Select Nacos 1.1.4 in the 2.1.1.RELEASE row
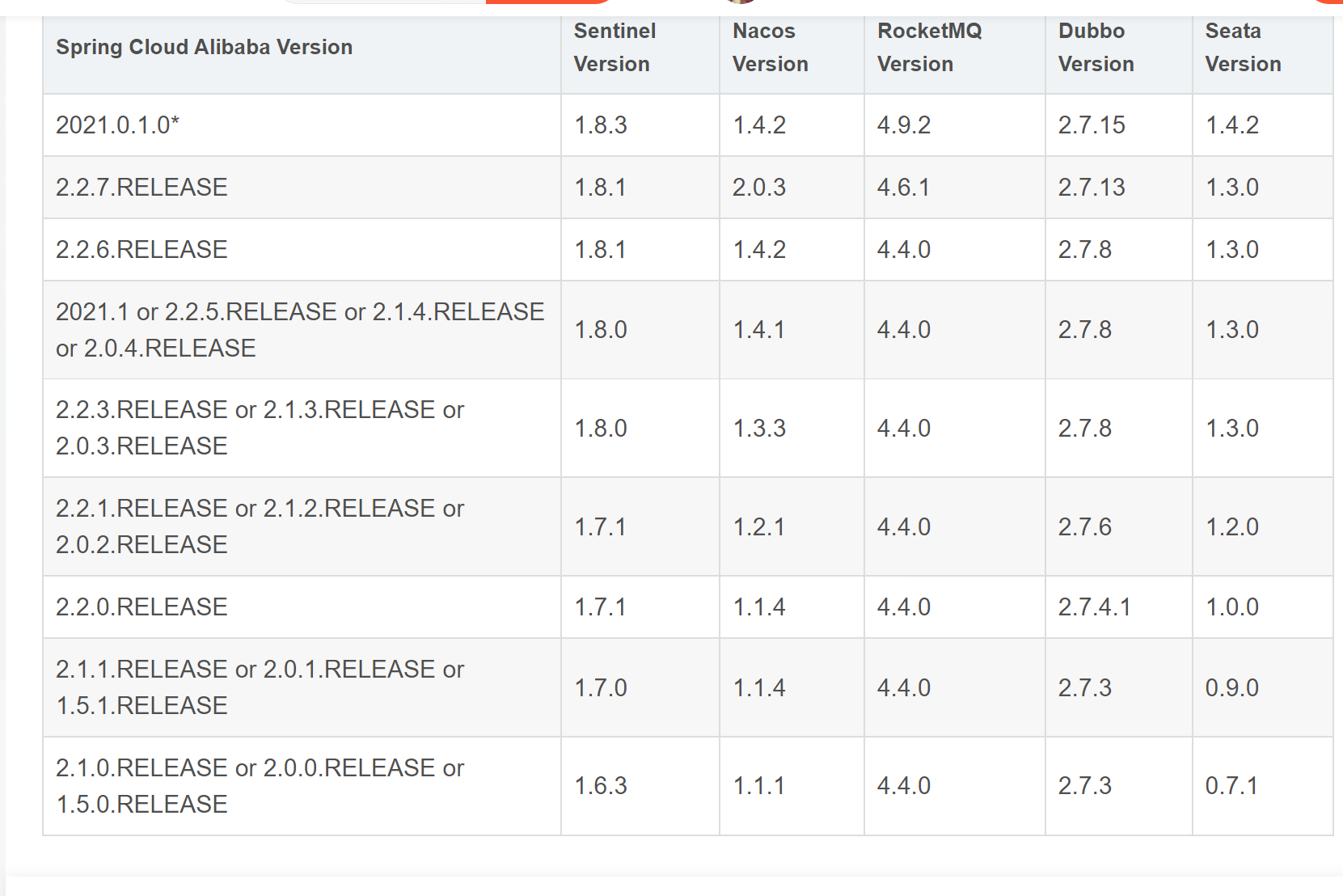The image size is (1343, 896). (792, 688)
